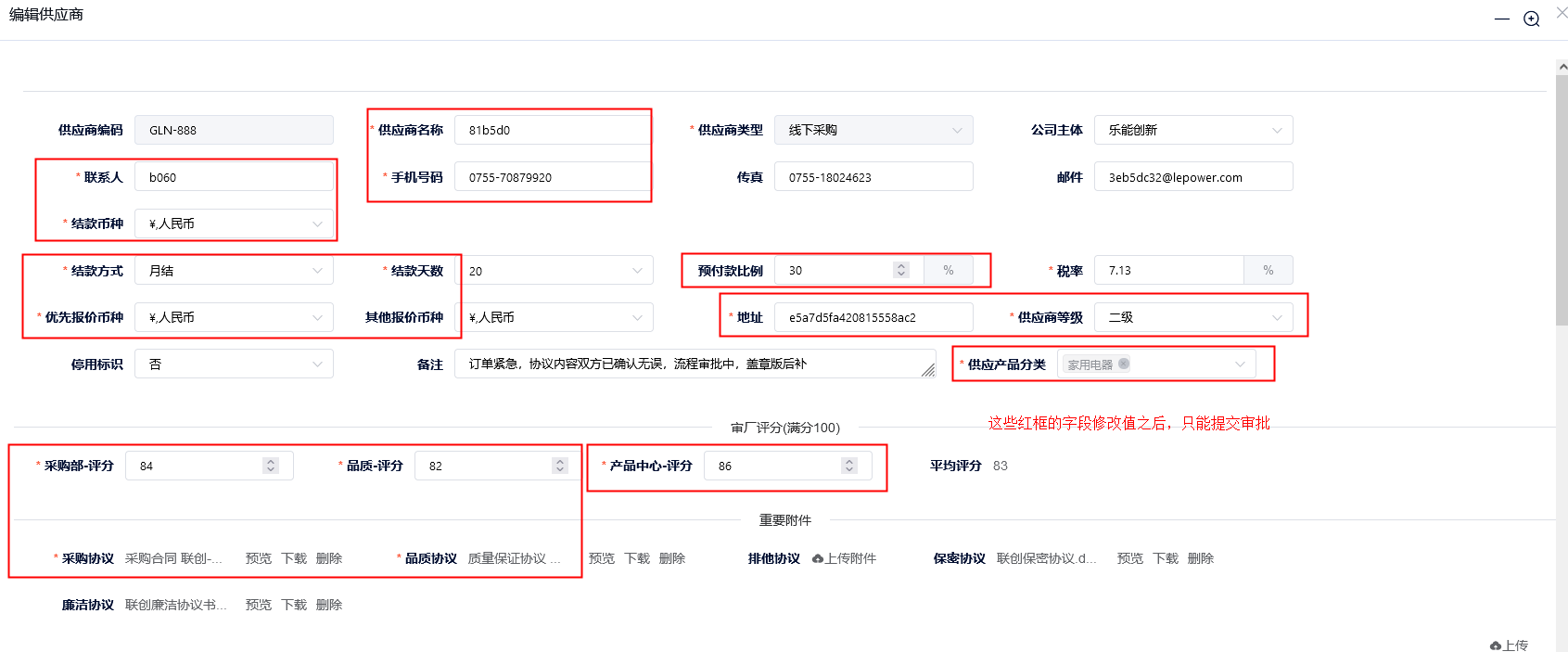Adjust 产品中心-评分 with its stepper
Screen dimensions: 1568x652
coord(849,466)
